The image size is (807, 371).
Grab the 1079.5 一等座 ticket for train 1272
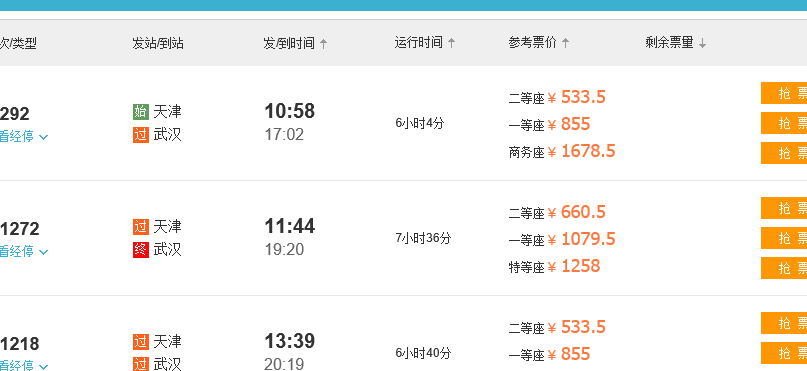pyautogui.click(x=784, y=238)
